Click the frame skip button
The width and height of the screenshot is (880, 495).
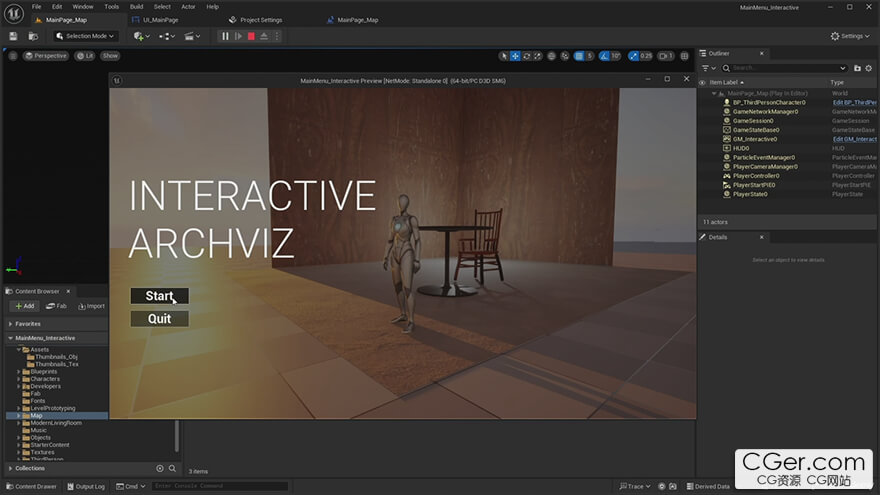coord(239,36)
